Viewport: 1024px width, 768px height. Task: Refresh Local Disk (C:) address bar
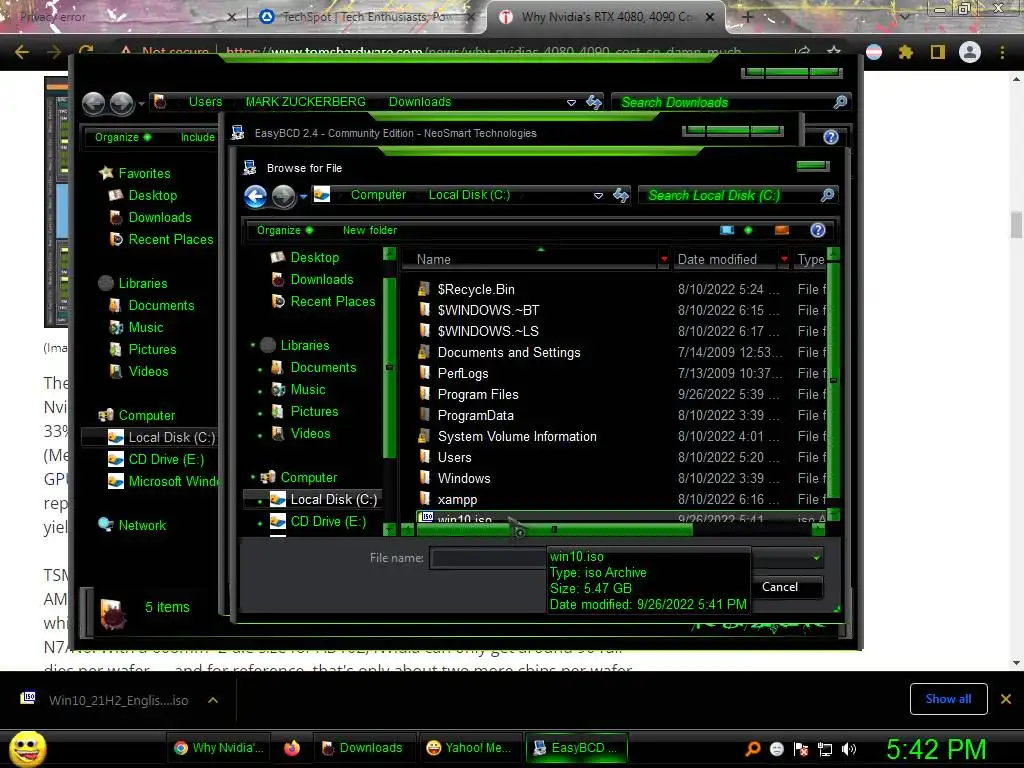tap(620, 195)
